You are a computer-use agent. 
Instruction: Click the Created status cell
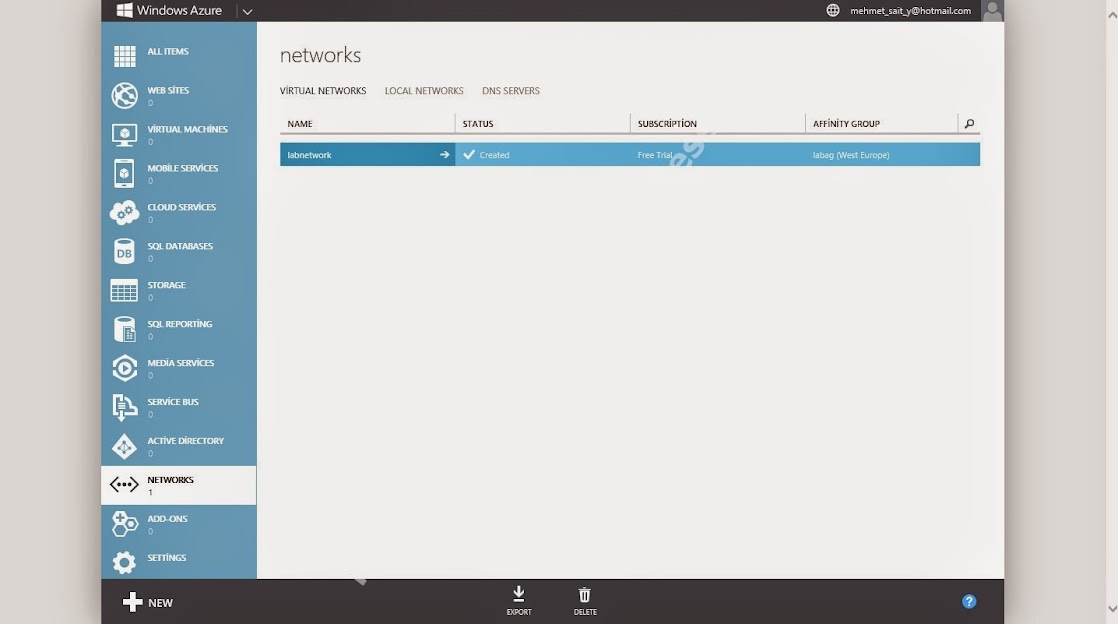click(x=543, y=155)
